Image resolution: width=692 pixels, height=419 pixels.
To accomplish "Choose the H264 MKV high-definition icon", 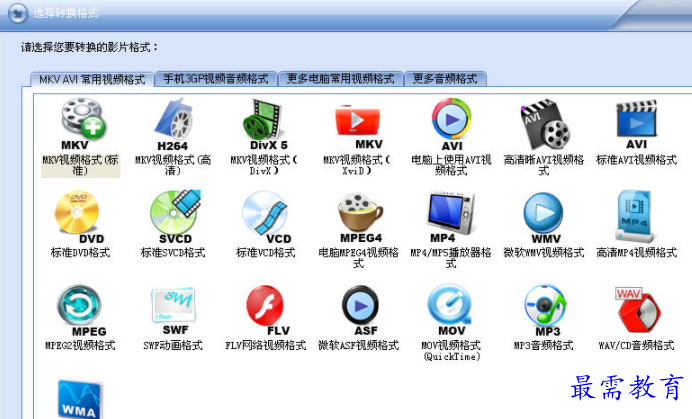I will (x=173, y=125).
